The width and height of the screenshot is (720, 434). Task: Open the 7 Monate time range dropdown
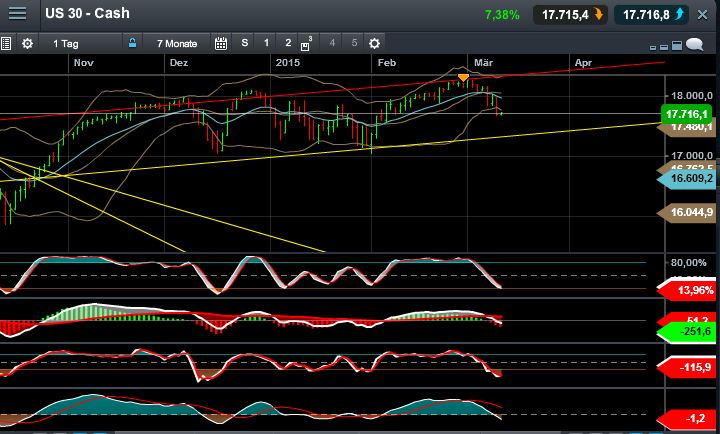[x=177, y=44]
